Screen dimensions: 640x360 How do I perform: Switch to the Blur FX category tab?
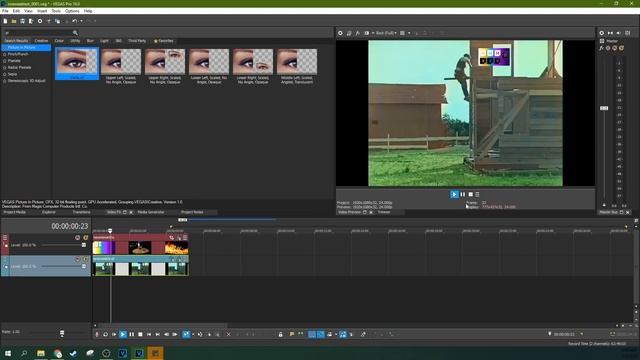[x=90, y=41]
